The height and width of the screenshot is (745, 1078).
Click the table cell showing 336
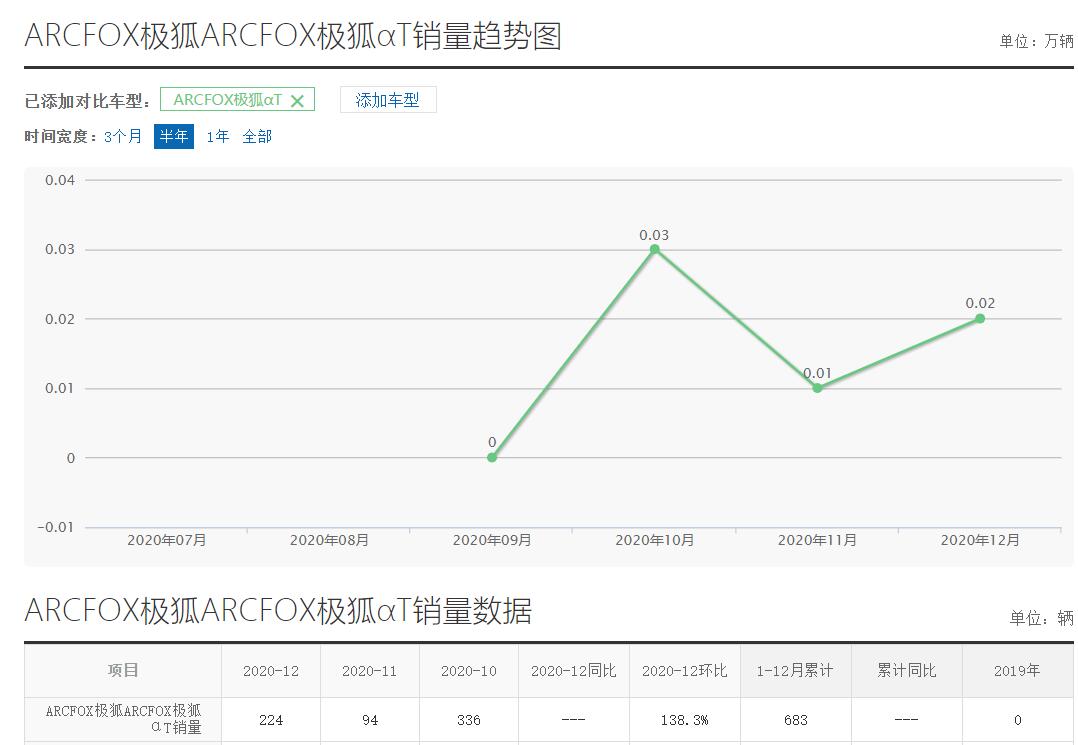pos(468,720)
